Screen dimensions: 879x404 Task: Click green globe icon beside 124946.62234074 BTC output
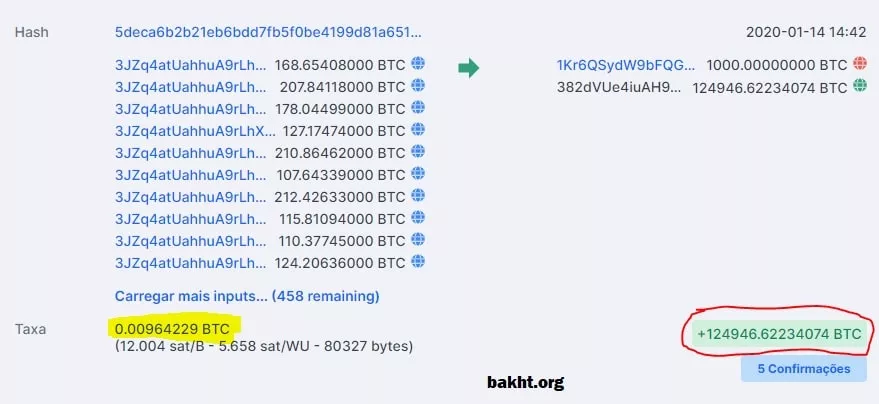pos(859,87)
